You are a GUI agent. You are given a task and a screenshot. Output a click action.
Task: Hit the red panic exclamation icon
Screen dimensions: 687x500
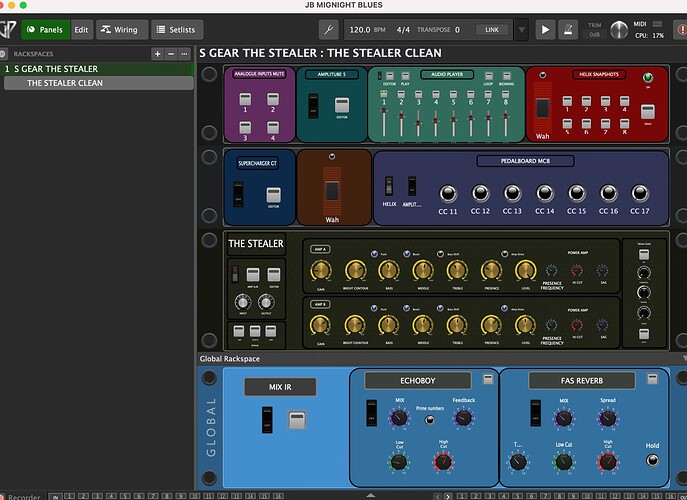click(681, 30)
